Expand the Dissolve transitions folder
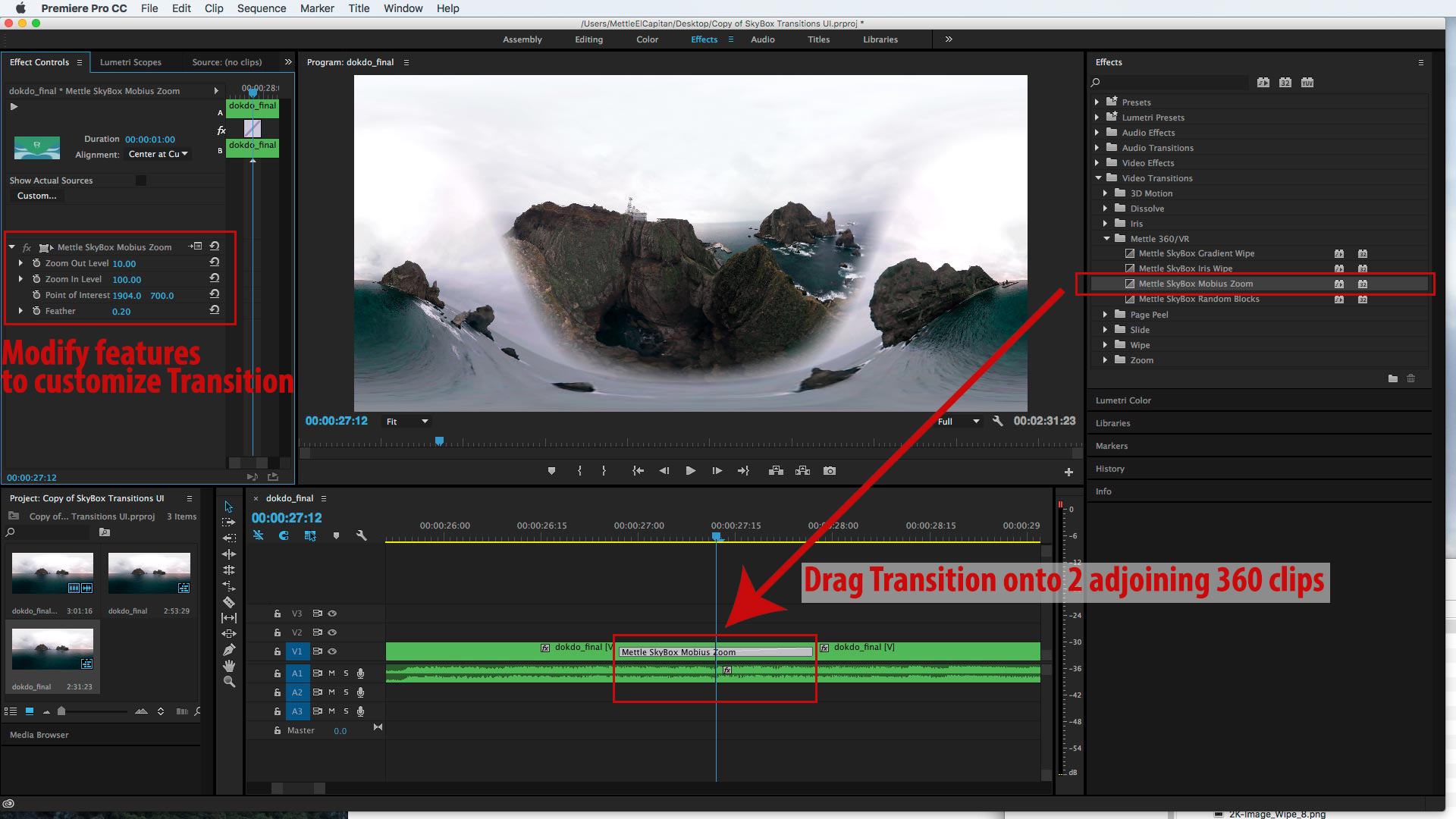 (1105, 209)
